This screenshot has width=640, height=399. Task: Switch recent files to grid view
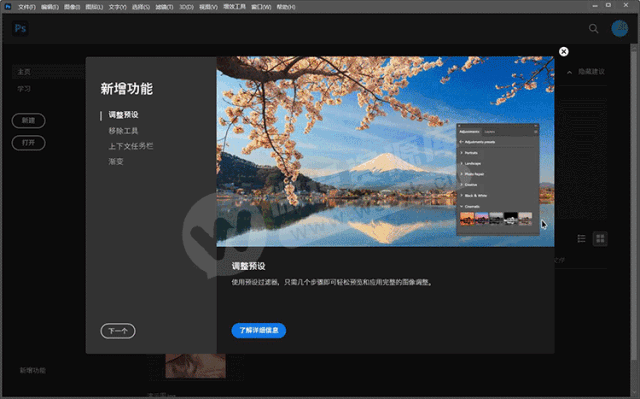point(600,239)
